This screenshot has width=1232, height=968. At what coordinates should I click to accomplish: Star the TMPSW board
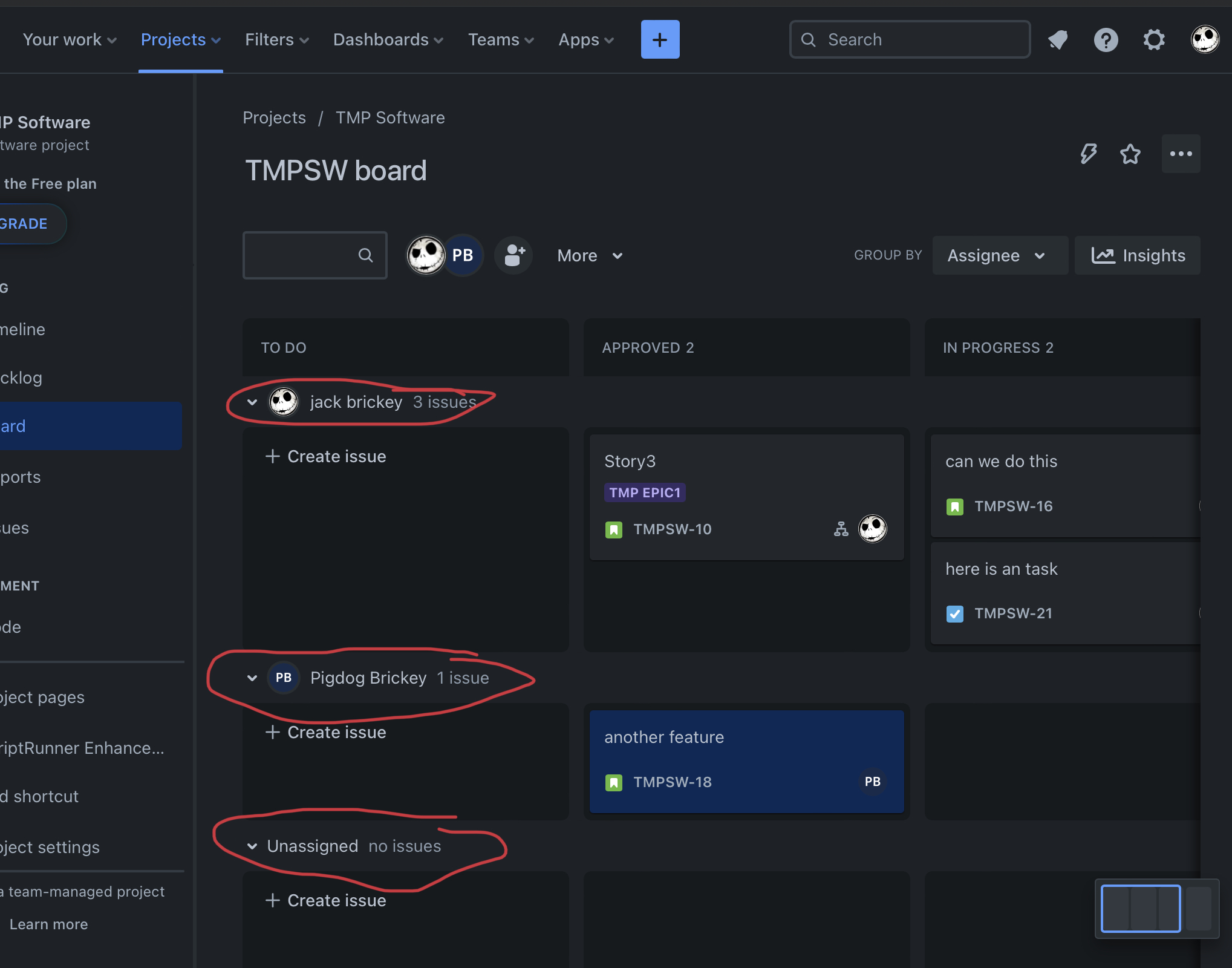coord(1130,154)
